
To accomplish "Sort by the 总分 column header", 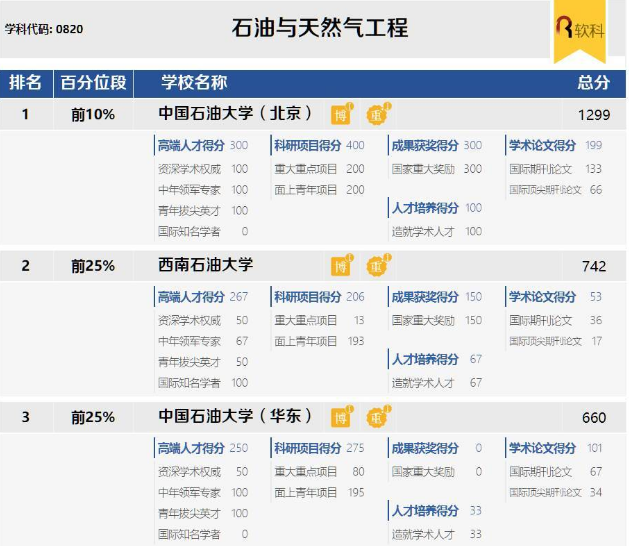I will pos(592,82).
